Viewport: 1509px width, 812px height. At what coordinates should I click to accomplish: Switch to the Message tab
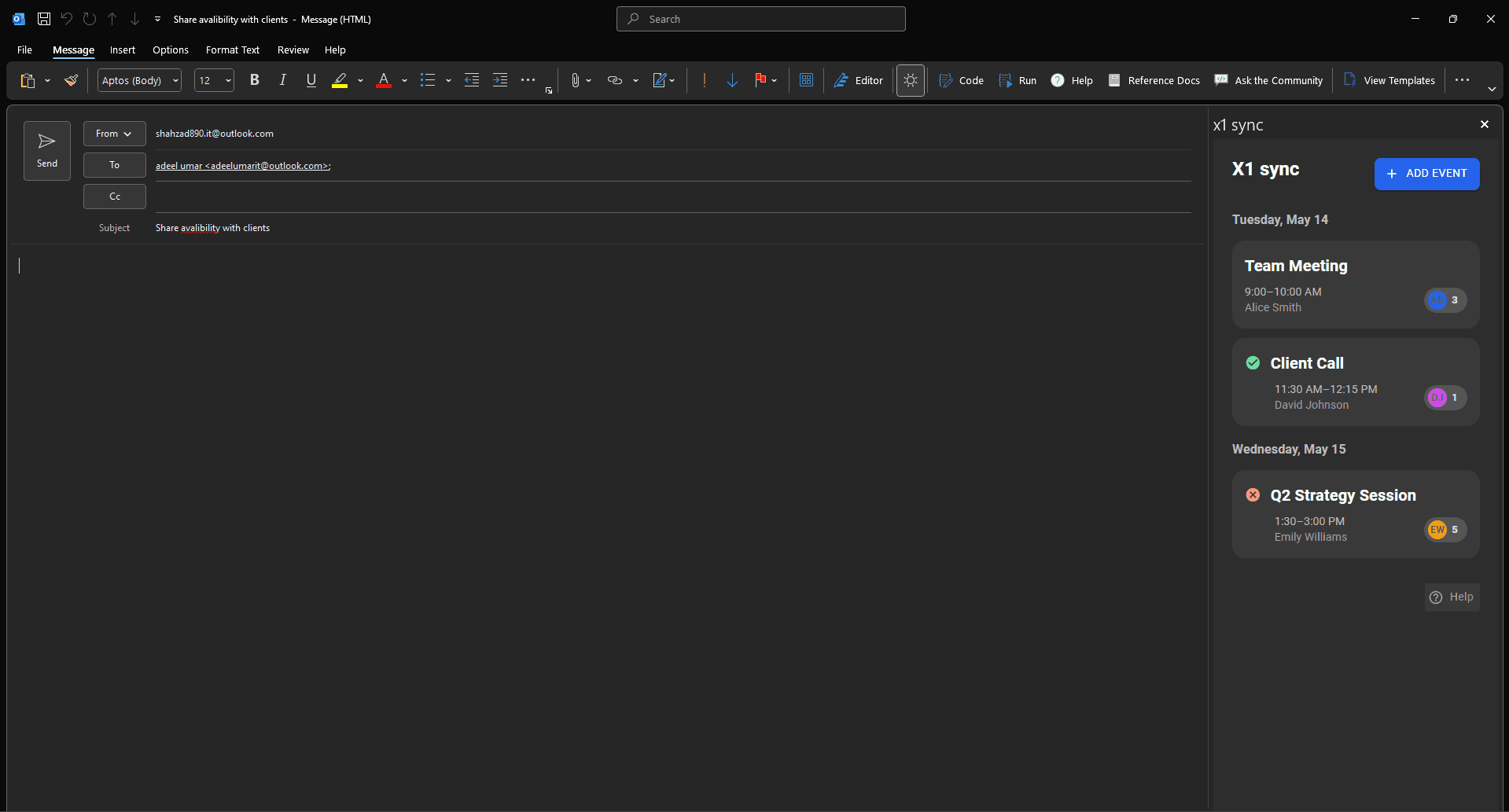pyautogui.click(x=73, y=50)
